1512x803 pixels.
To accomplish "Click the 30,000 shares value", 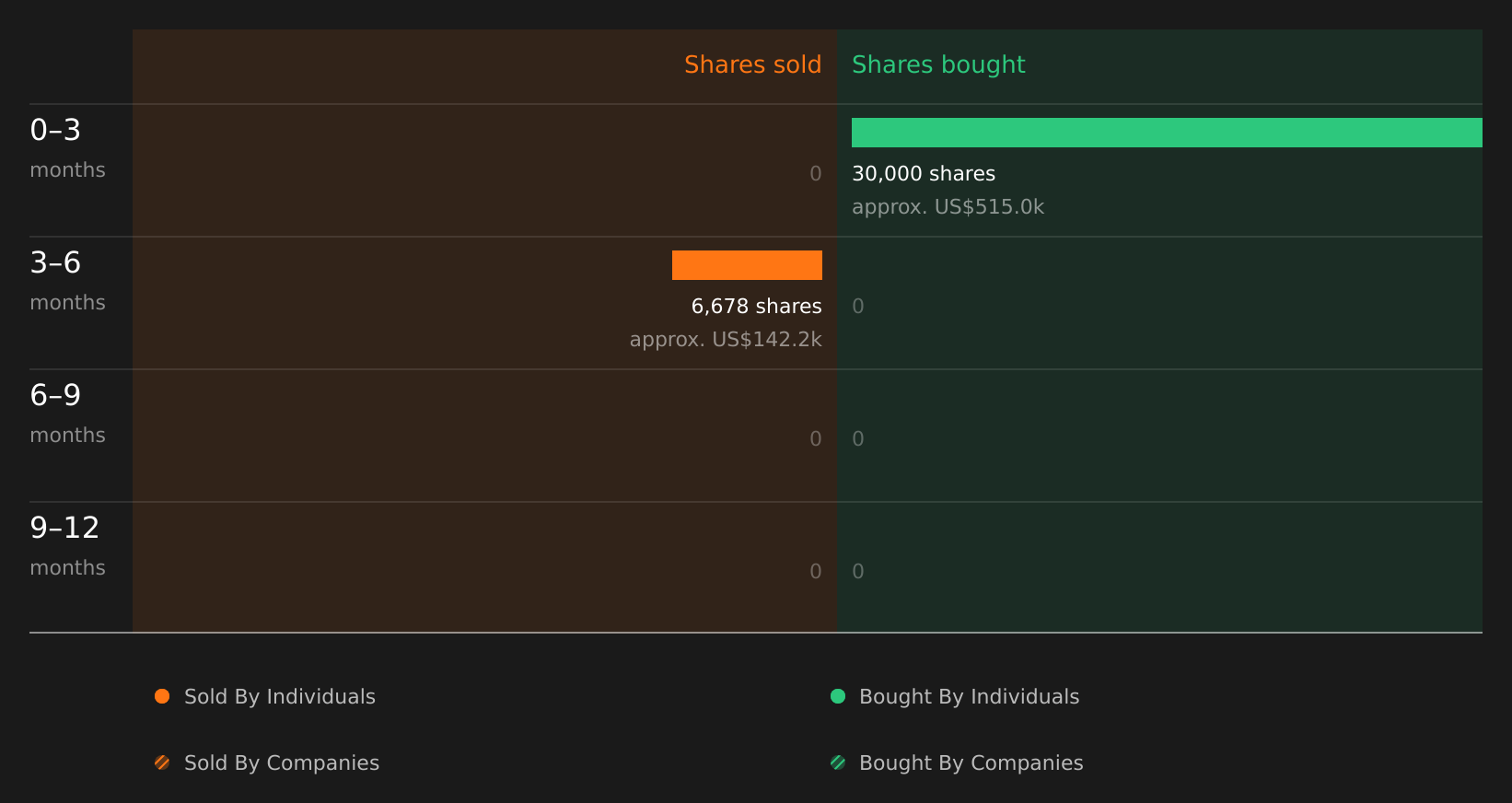I will click(924, 174).
